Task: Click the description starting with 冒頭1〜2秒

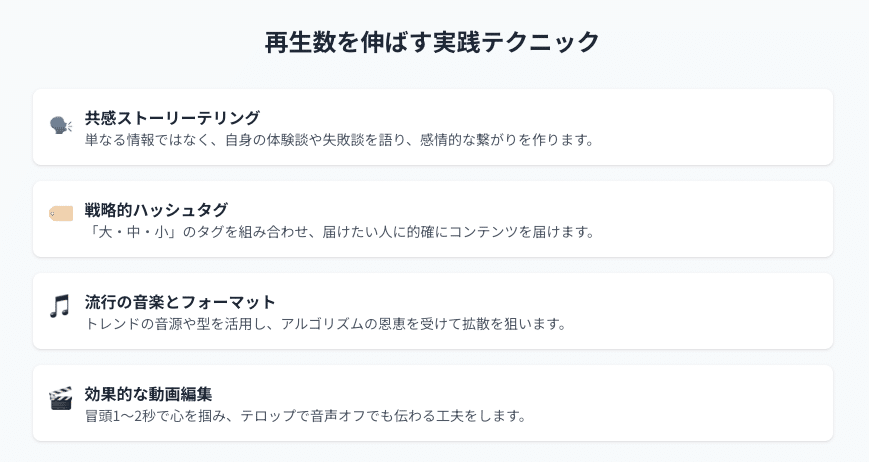Action: point(306,416)
